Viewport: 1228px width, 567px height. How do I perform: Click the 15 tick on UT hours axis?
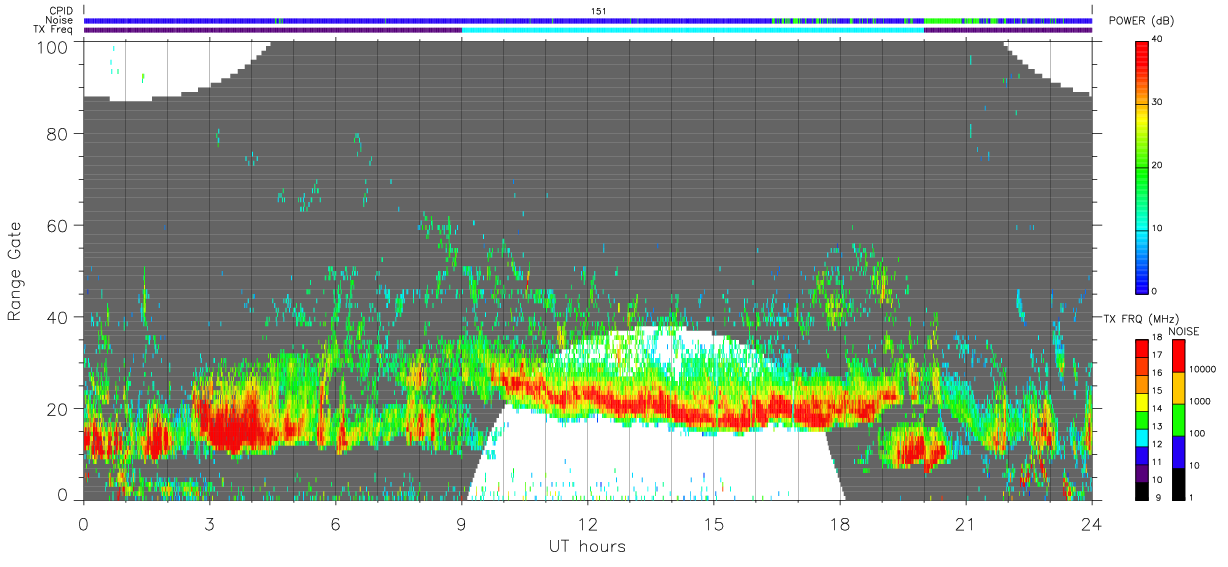pos(714,523)
